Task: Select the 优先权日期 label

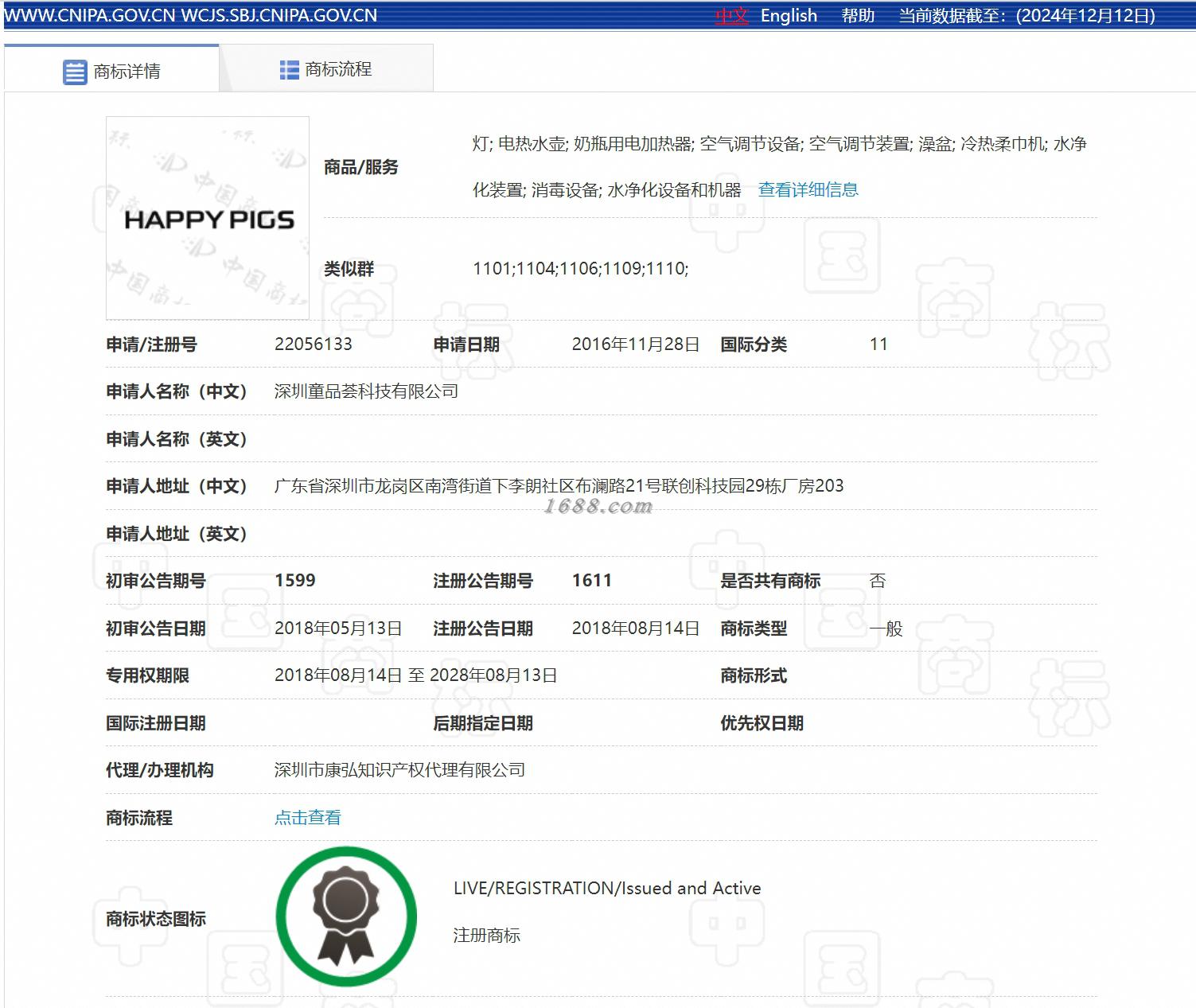Action: 762,722
